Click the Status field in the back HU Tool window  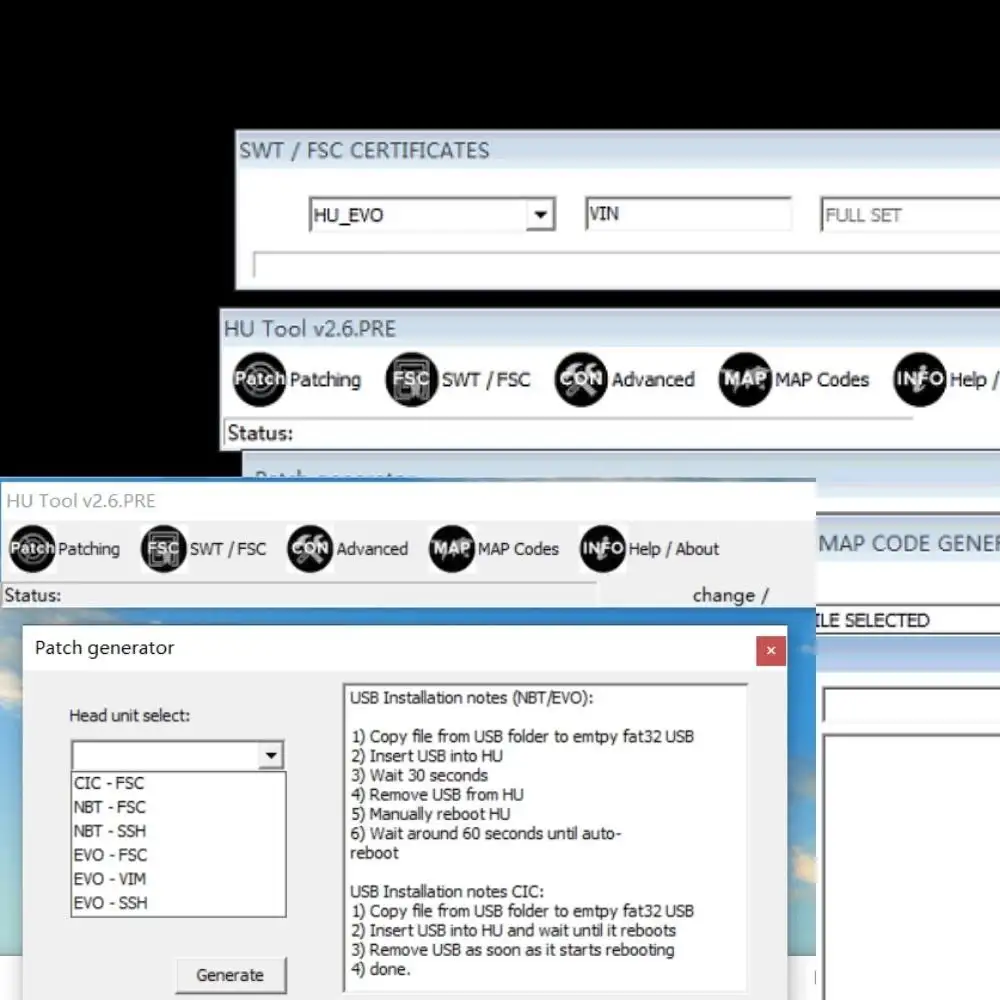click(568, 433)
